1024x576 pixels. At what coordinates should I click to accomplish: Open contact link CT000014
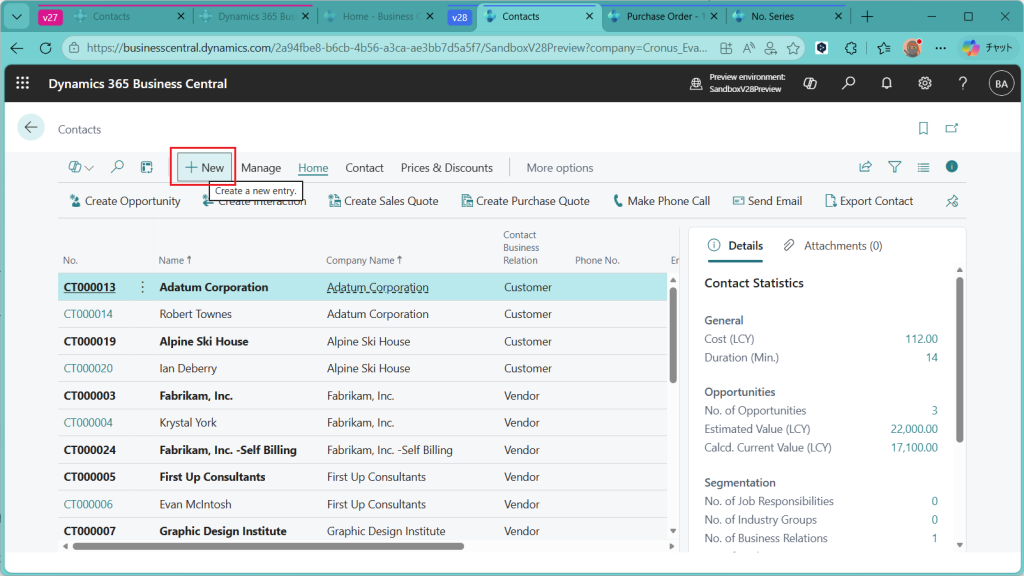pyautogui.click(x=88, y=314)
